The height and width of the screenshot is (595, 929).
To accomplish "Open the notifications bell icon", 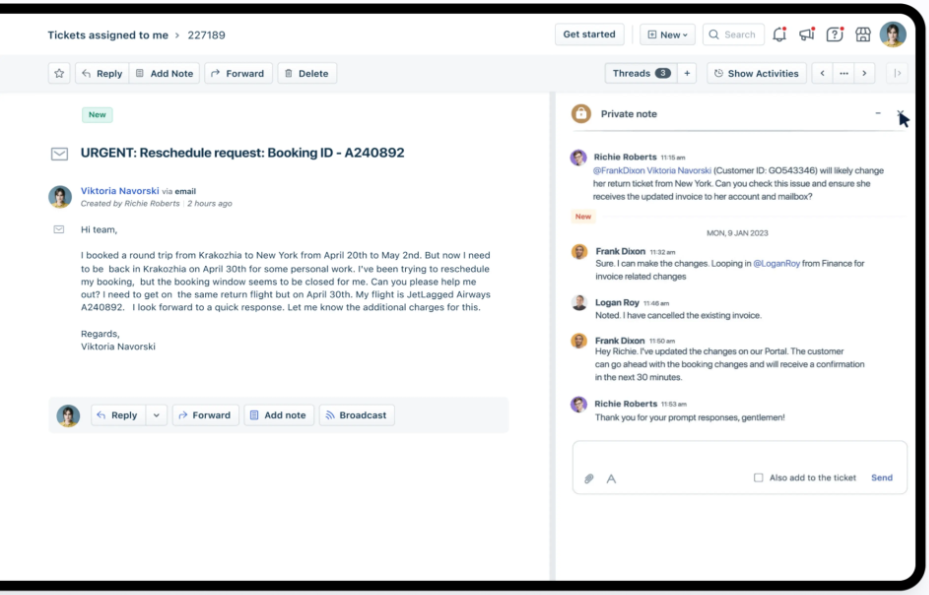I will pos(780,34).
